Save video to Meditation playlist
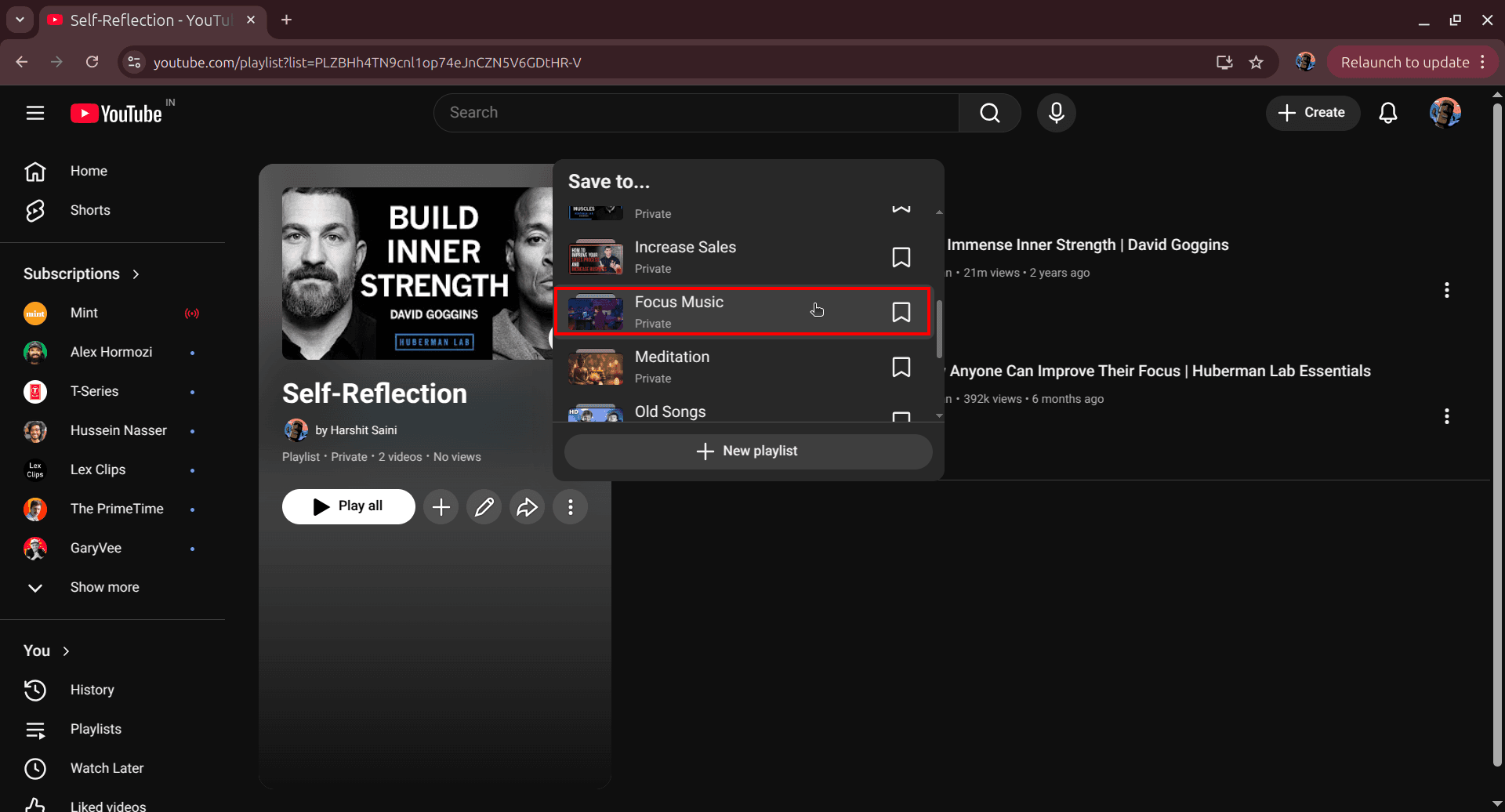 click(901, 366)
